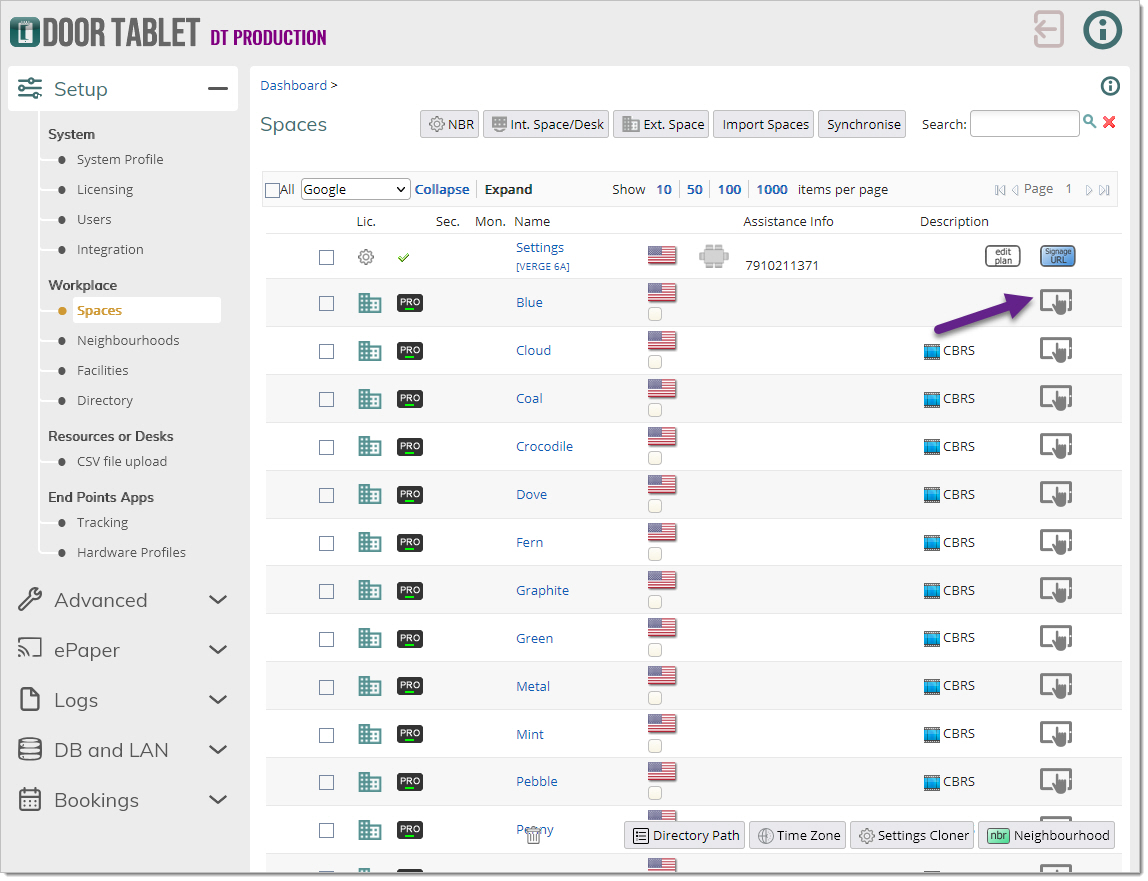Check the checkbox for Fern row
Image resolution: width=1148 pixels, height=881 pixels.
click(326, 543)
